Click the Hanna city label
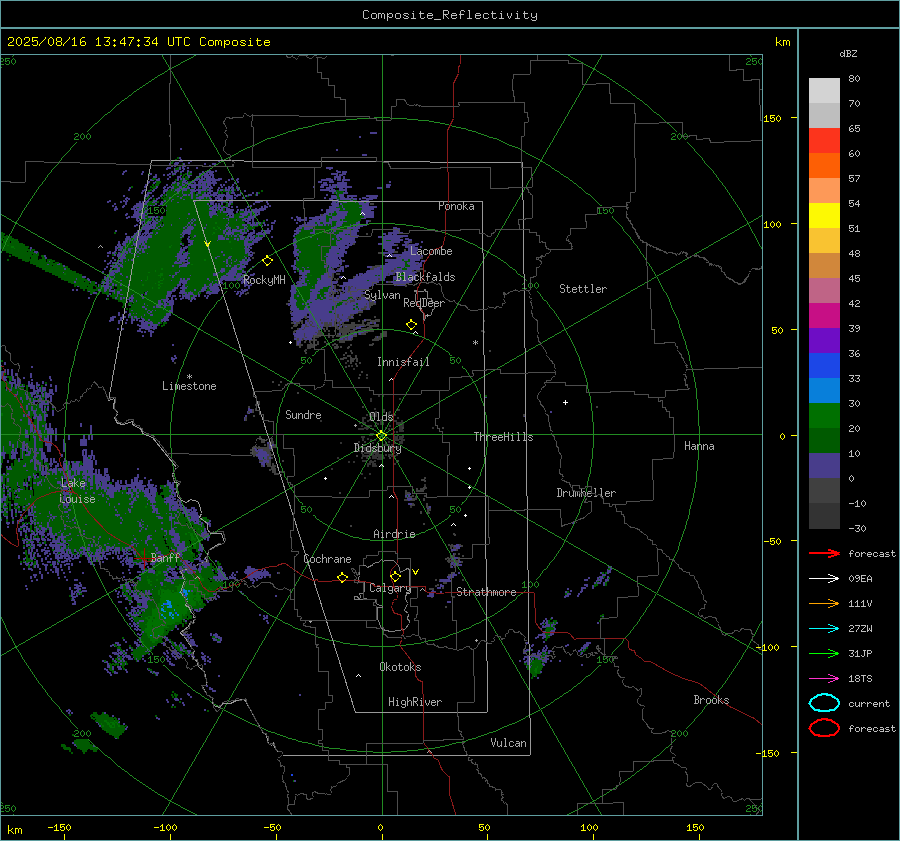Image resolution: width=900 pixels, height=841 pixels. pyautogui.click(x=699, y=446)
